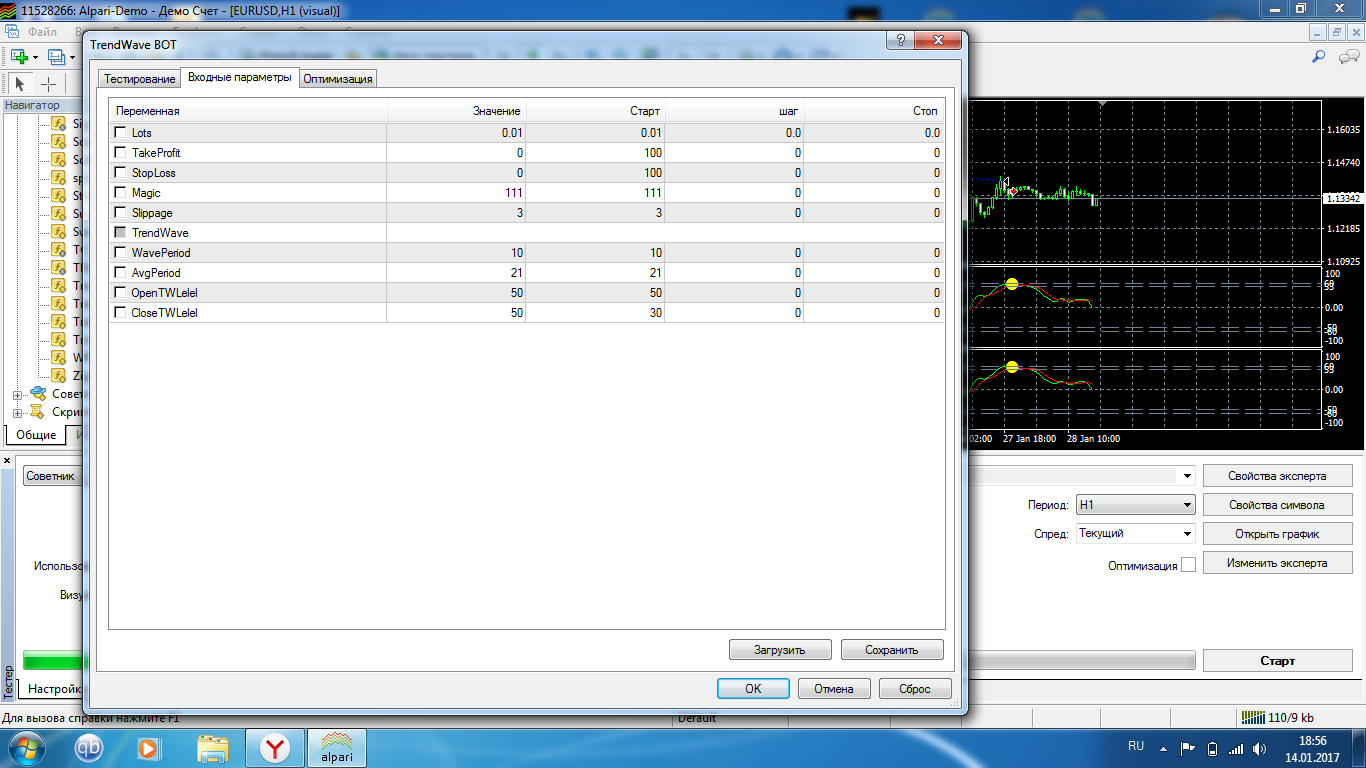1366x768 pixels.
Task: Toggle the Оптимизация checkbox in Tester panel
Action: pos(1188,565)
